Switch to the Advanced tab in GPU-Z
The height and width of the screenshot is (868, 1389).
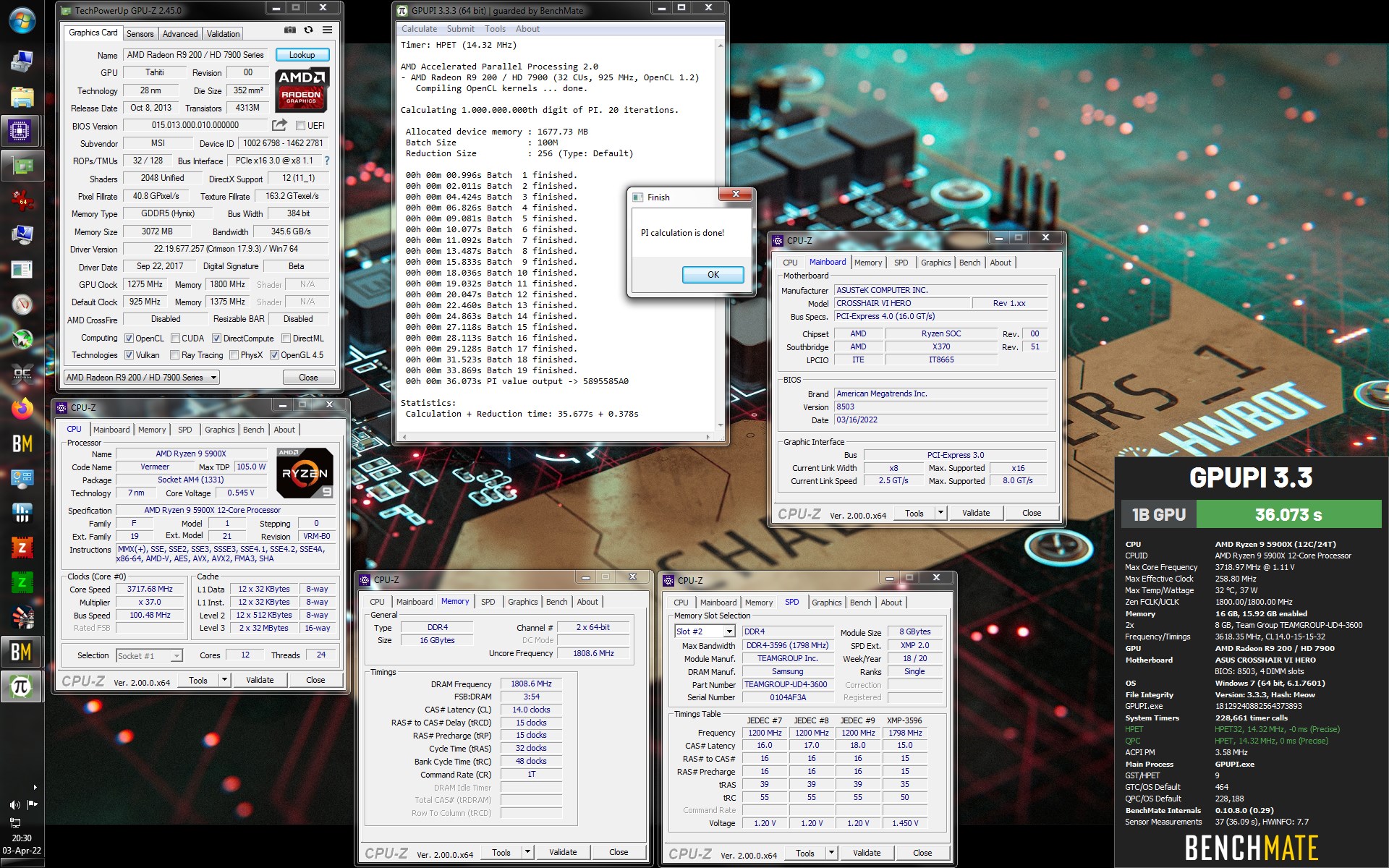[180, 34]
